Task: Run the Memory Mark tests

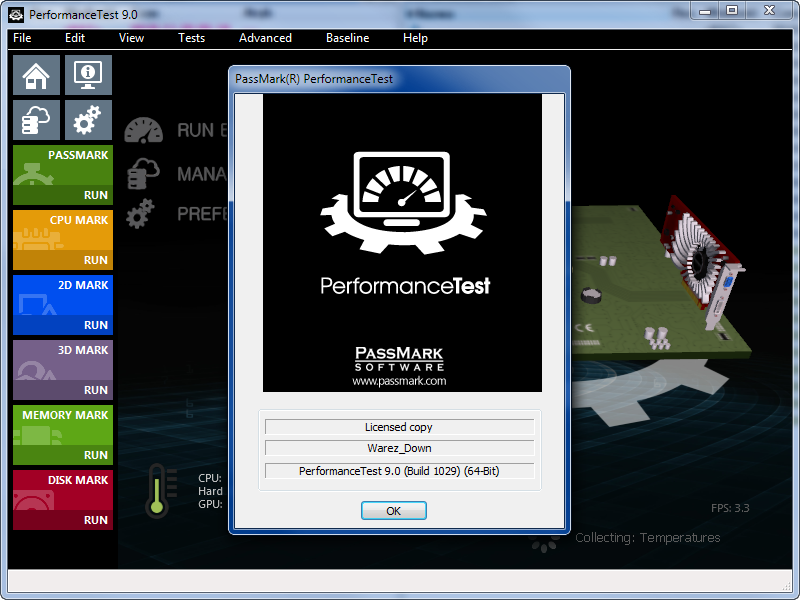Action: tap(95, 455)
